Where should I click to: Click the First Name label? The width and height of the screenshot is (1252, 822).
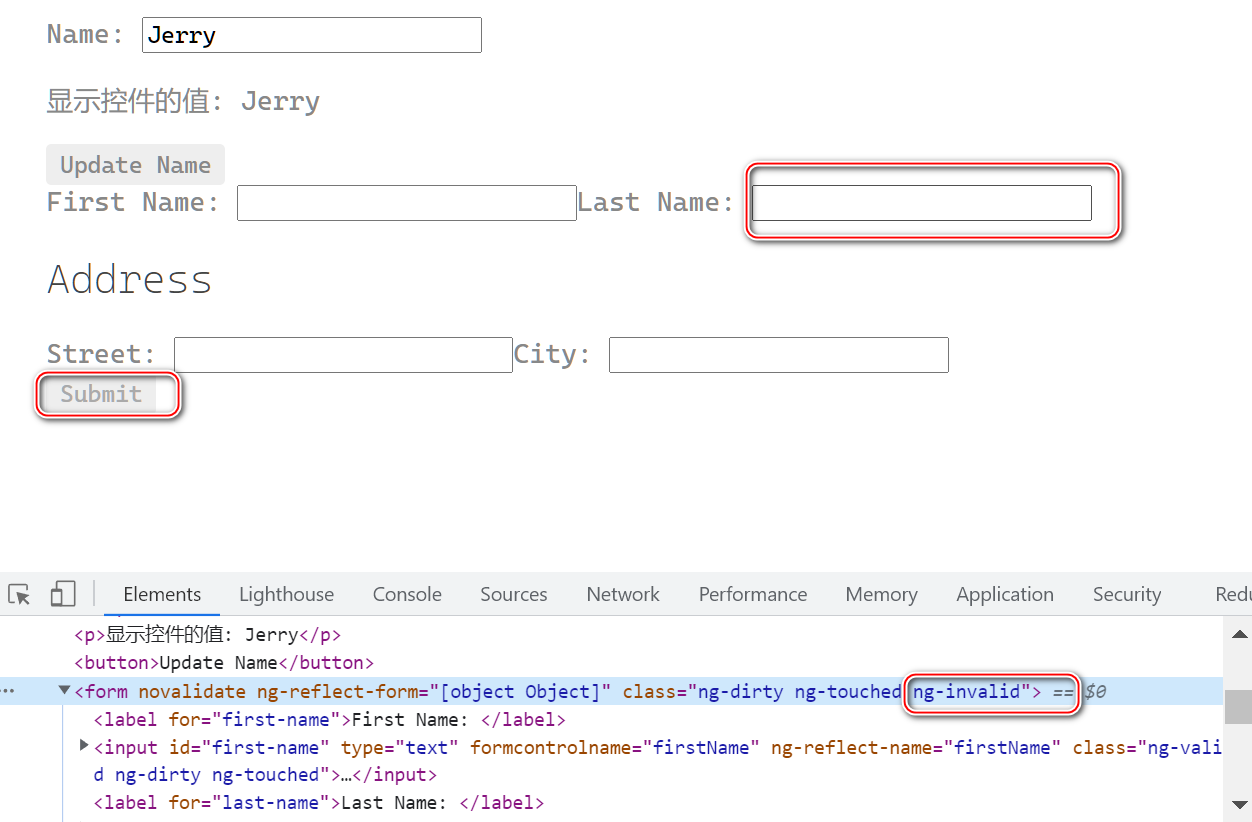point(133,202)
